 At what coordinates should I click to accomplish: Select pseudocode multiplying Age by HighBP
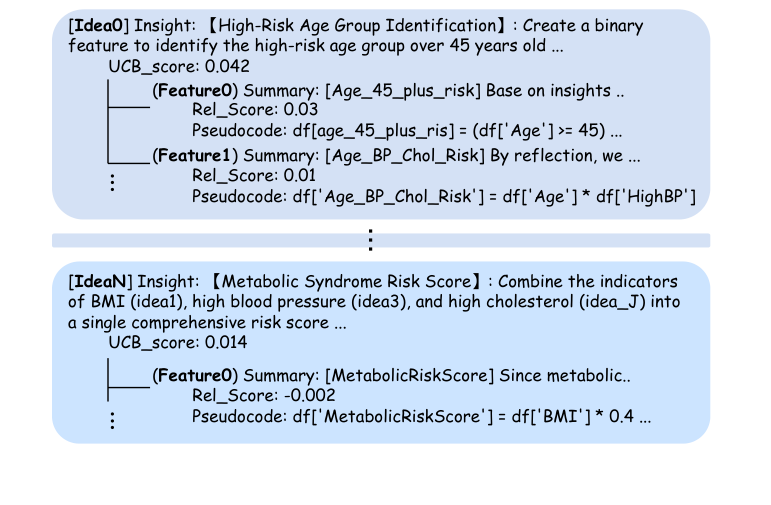(x=444, y=196)
